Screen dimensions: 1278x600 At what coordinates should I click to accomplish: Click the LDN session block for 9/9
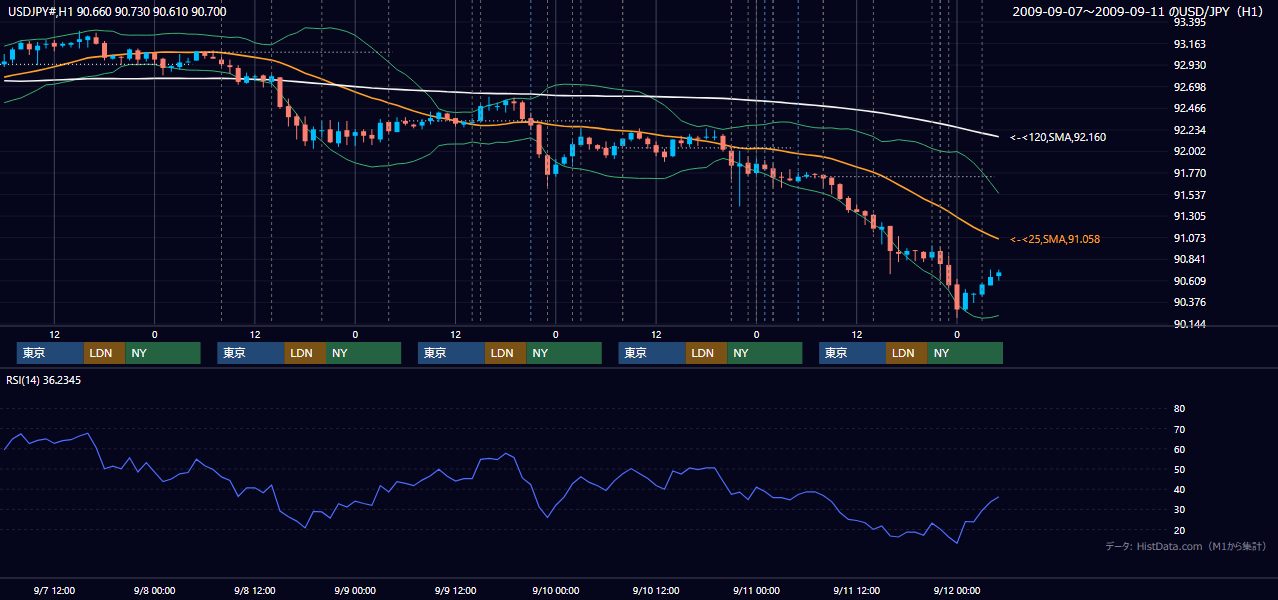pos(506,353)
